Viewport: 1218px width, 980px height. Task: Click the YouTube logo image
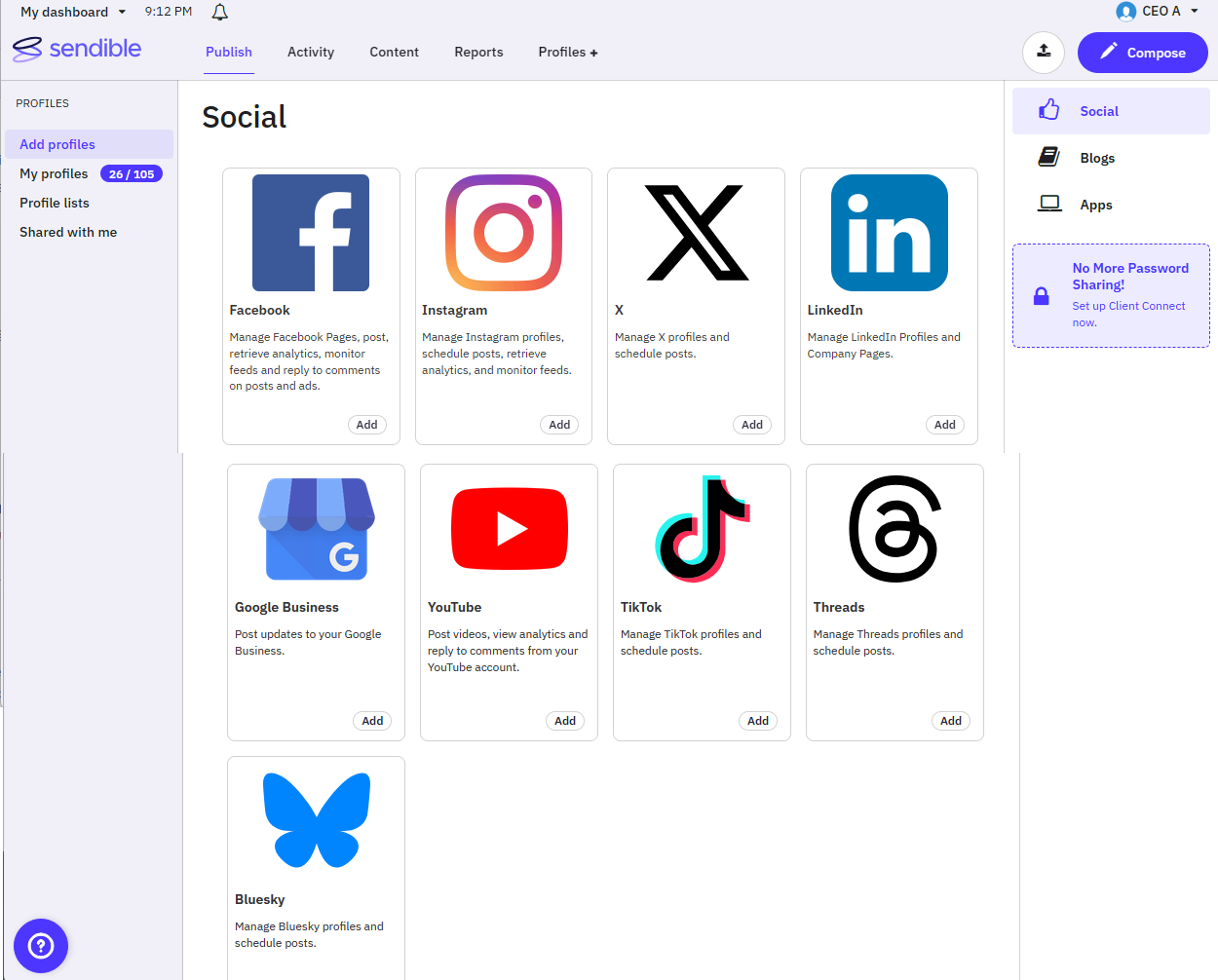(510, 529)
